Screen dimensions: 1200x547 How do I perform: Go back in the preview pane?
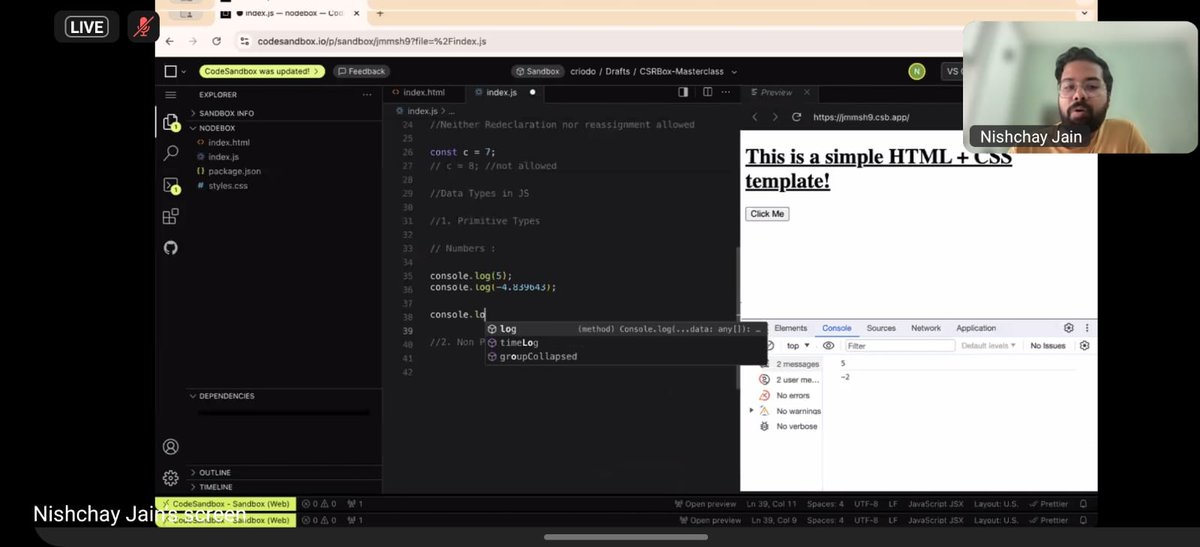coord(755,117)
